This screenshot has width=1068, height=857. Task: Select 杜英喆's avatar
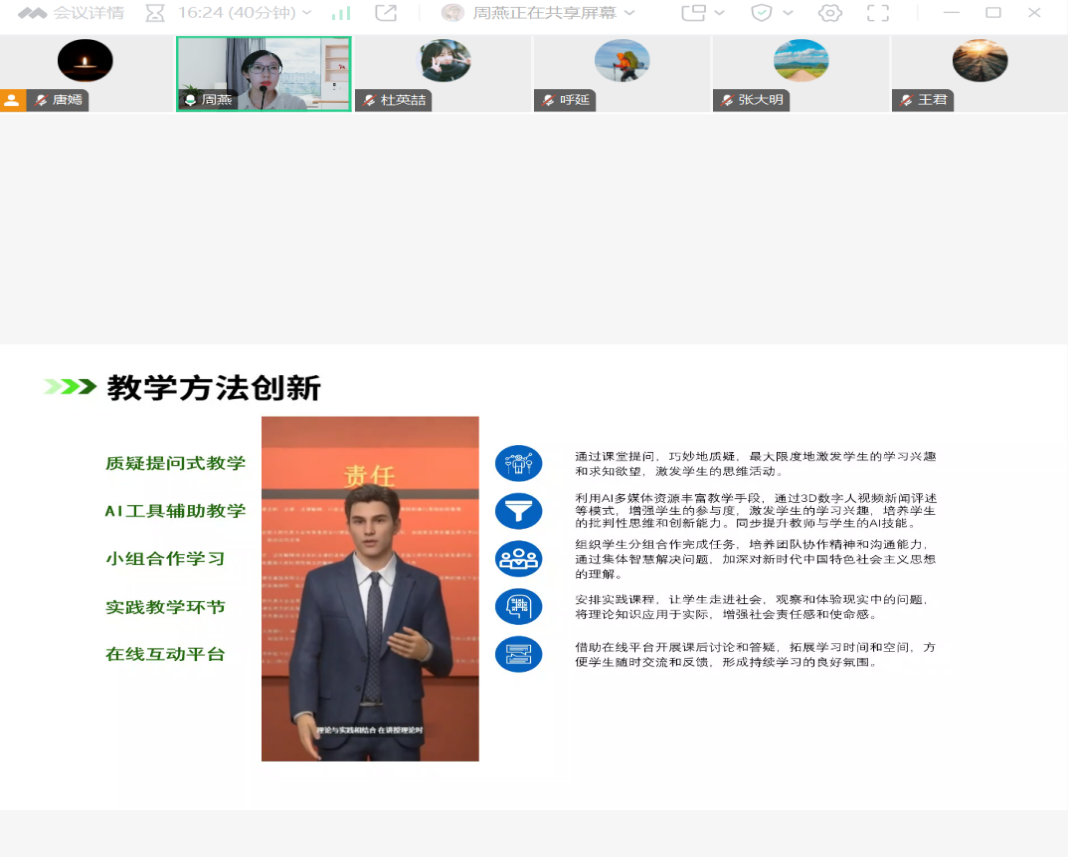444,61
